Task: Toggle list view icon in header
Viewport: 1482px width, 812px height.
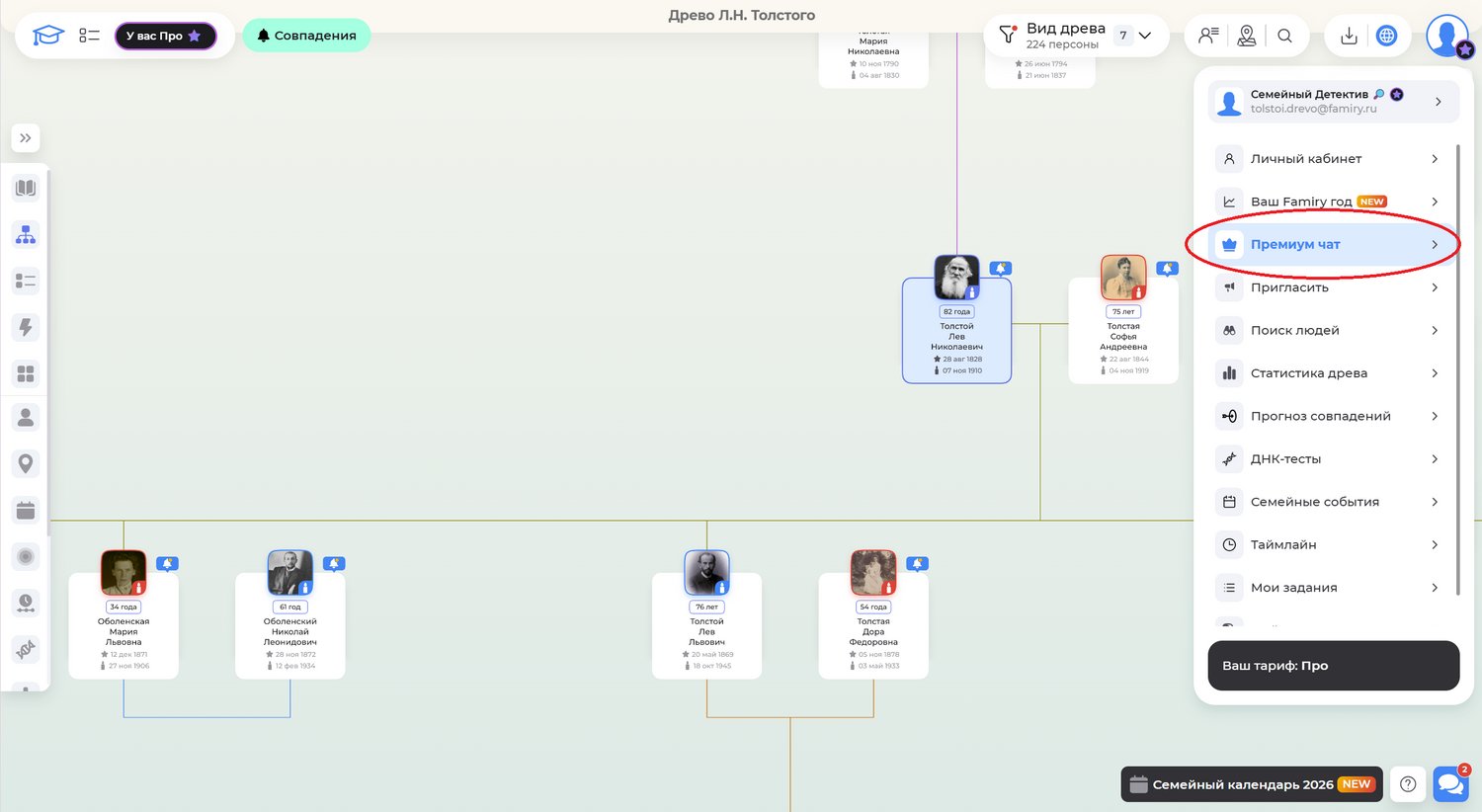Action: 89,36
